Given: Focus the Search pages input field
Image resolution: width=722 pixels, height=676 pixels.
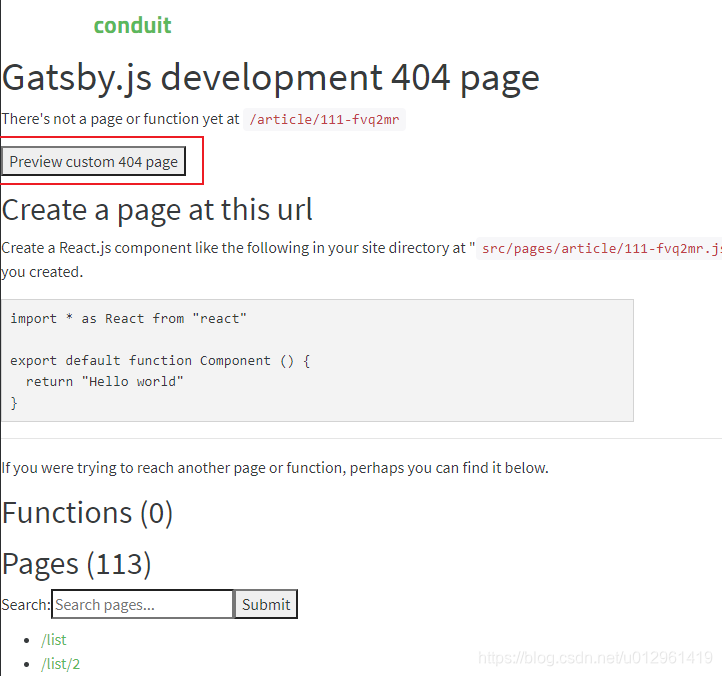Looking at the screenshot, I should (x=143, y=604).
